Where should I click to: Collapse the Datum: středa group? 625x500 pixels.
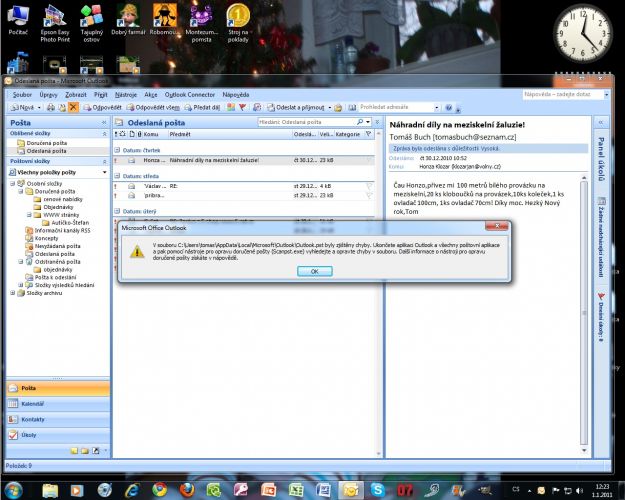117,176
